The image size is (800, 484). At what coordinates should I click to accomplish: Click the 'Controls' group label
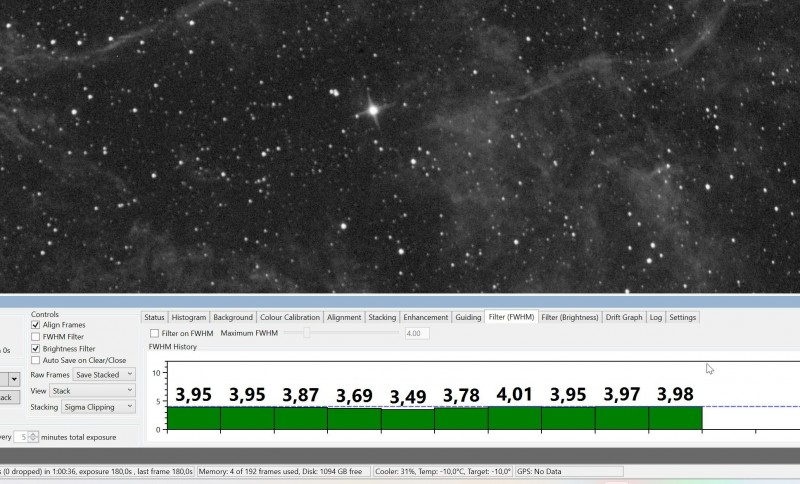point(44,314)
